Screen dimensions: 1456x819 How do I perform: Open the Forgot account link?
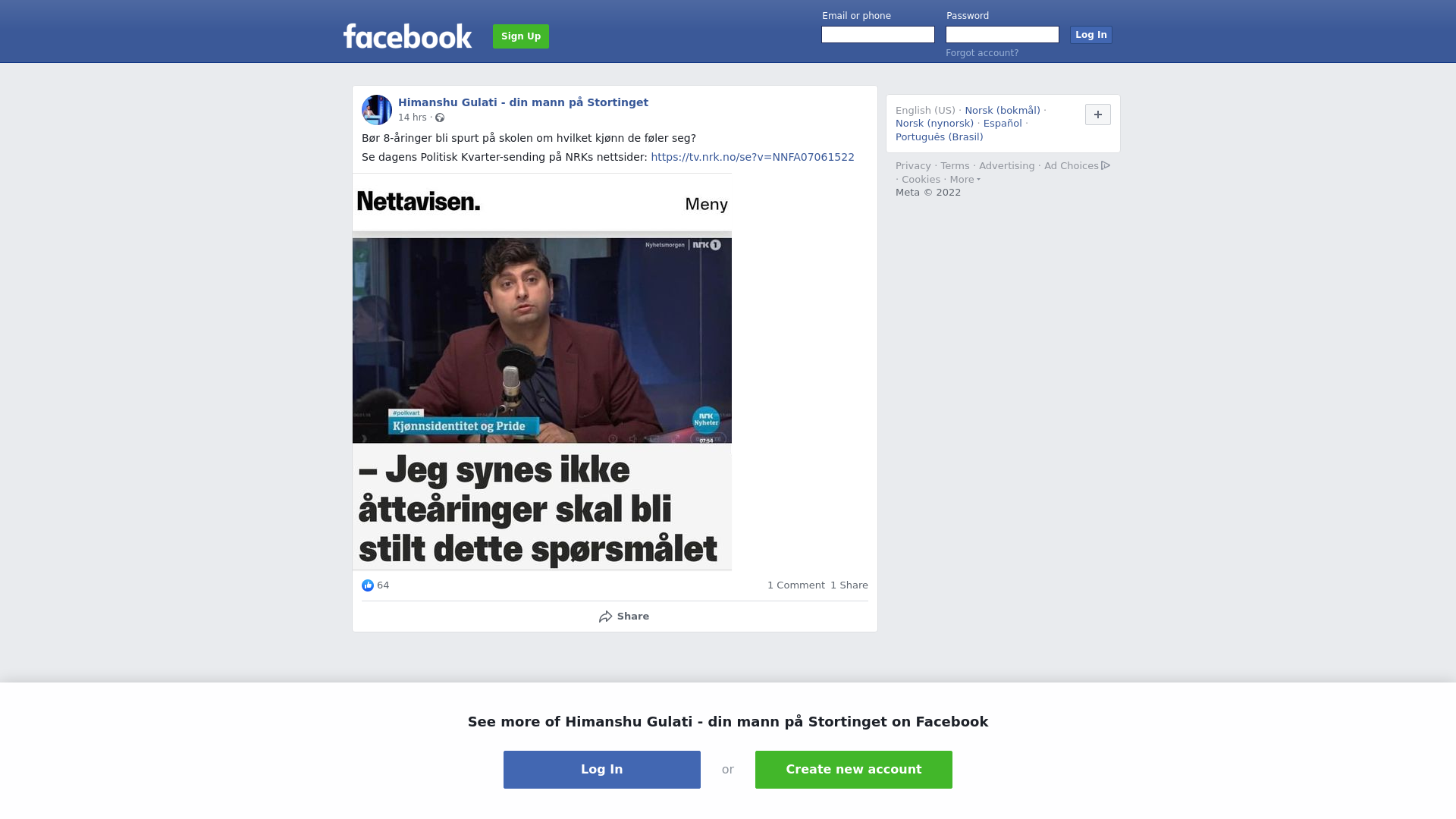982,53
